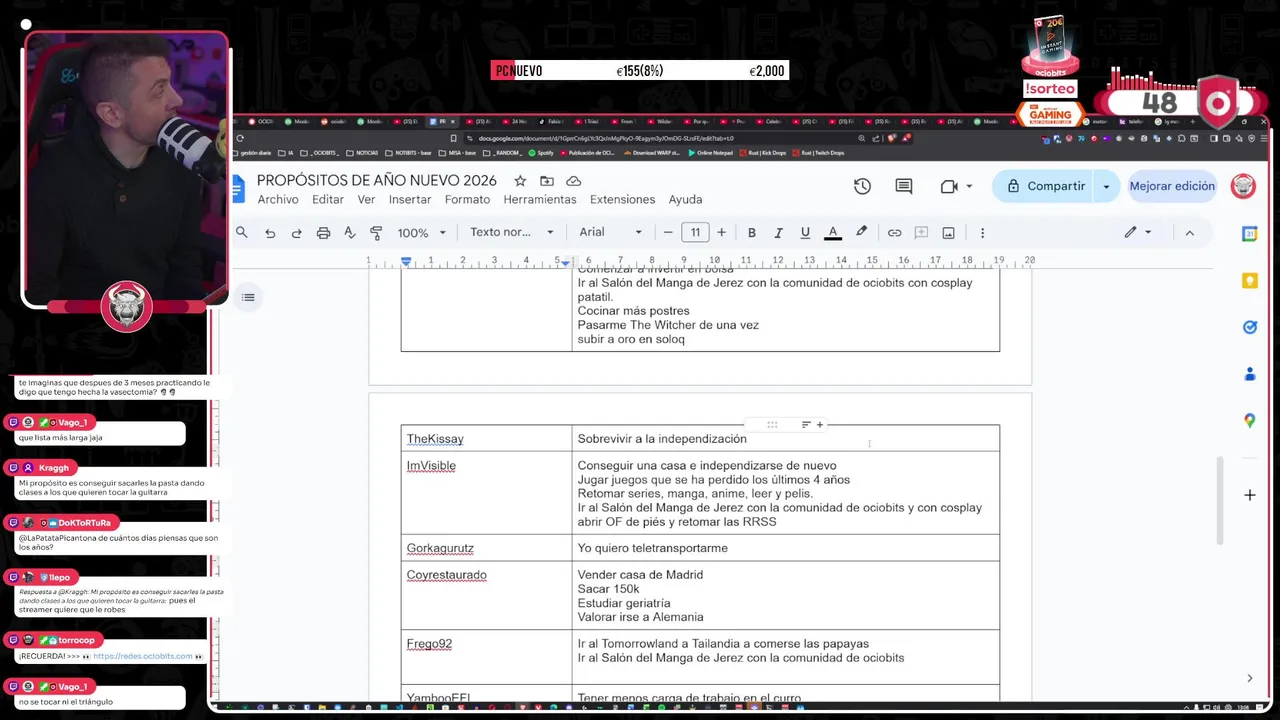1280x720 pixels.
Task: Click the font size field showing 11
Action: pyautogui.click(x=695, y=232)
